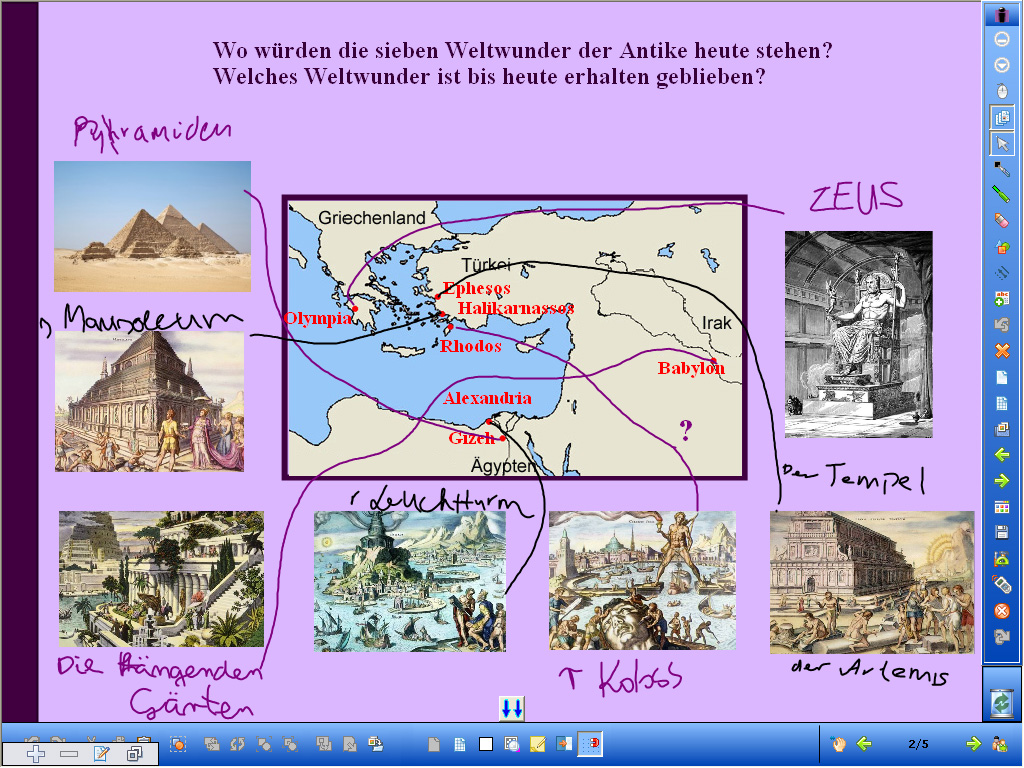
Task: Click the recycle bin icon
Action: (1002, 703)
